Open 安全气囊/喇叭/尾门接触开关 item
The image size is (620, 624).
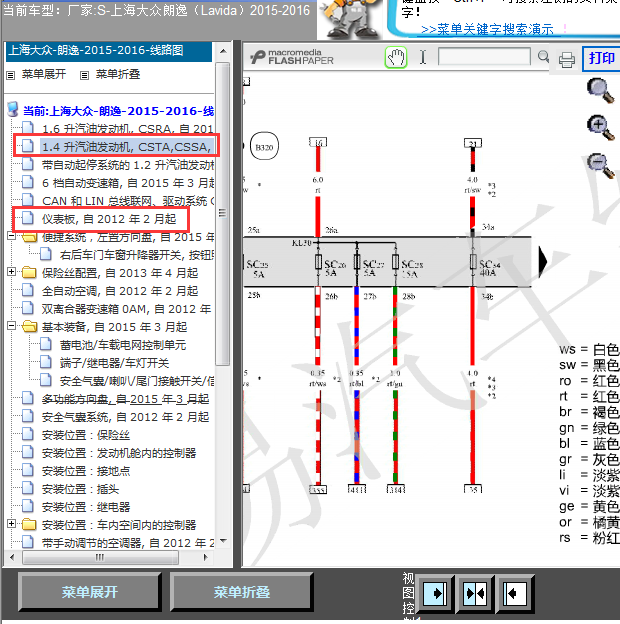point(136,381)
